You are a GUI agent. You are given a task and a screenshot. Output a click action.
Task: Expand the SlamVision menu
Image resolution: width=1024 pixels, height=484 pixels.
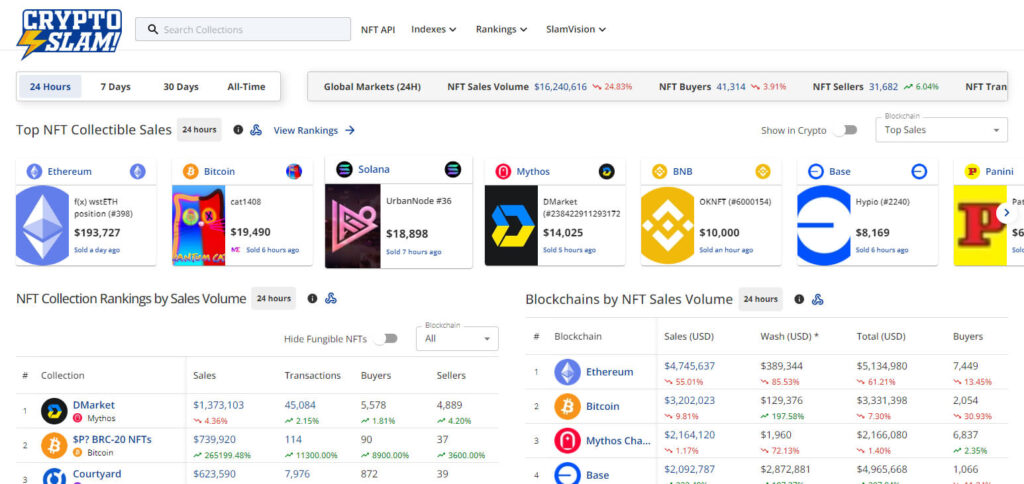click(576, 29)
